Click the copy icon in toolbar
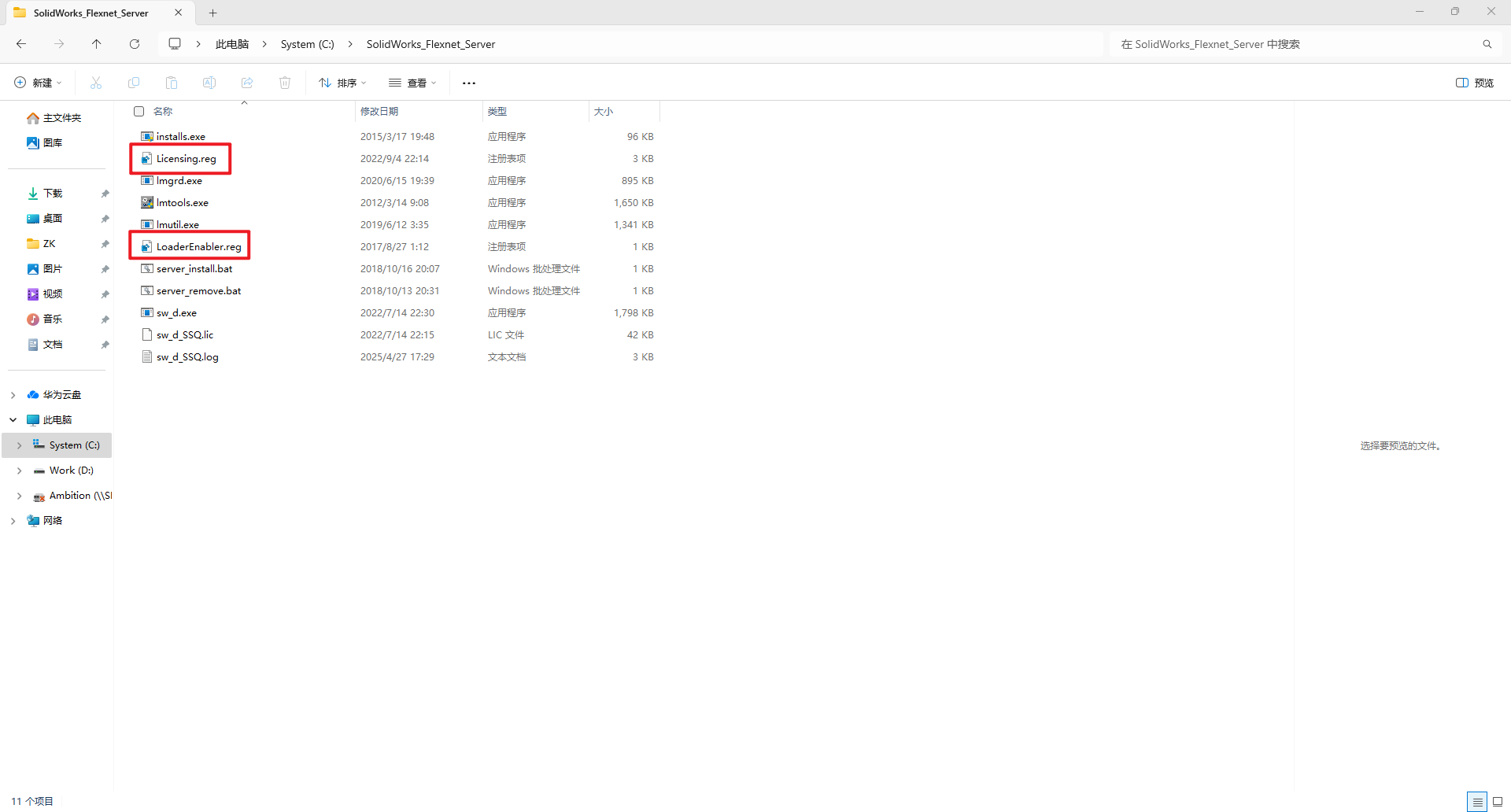Viewport: 1511px width, 812px height. pyautogui.click(x=134, y=83)
